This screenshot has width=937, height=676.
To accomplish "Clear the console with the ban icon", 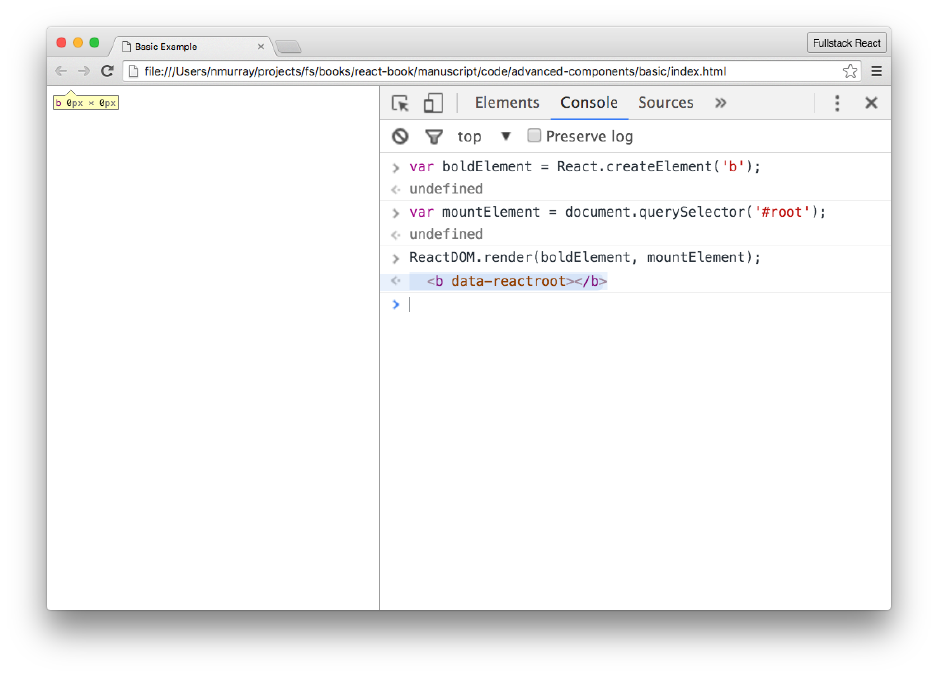I will [x=400, y=136].
